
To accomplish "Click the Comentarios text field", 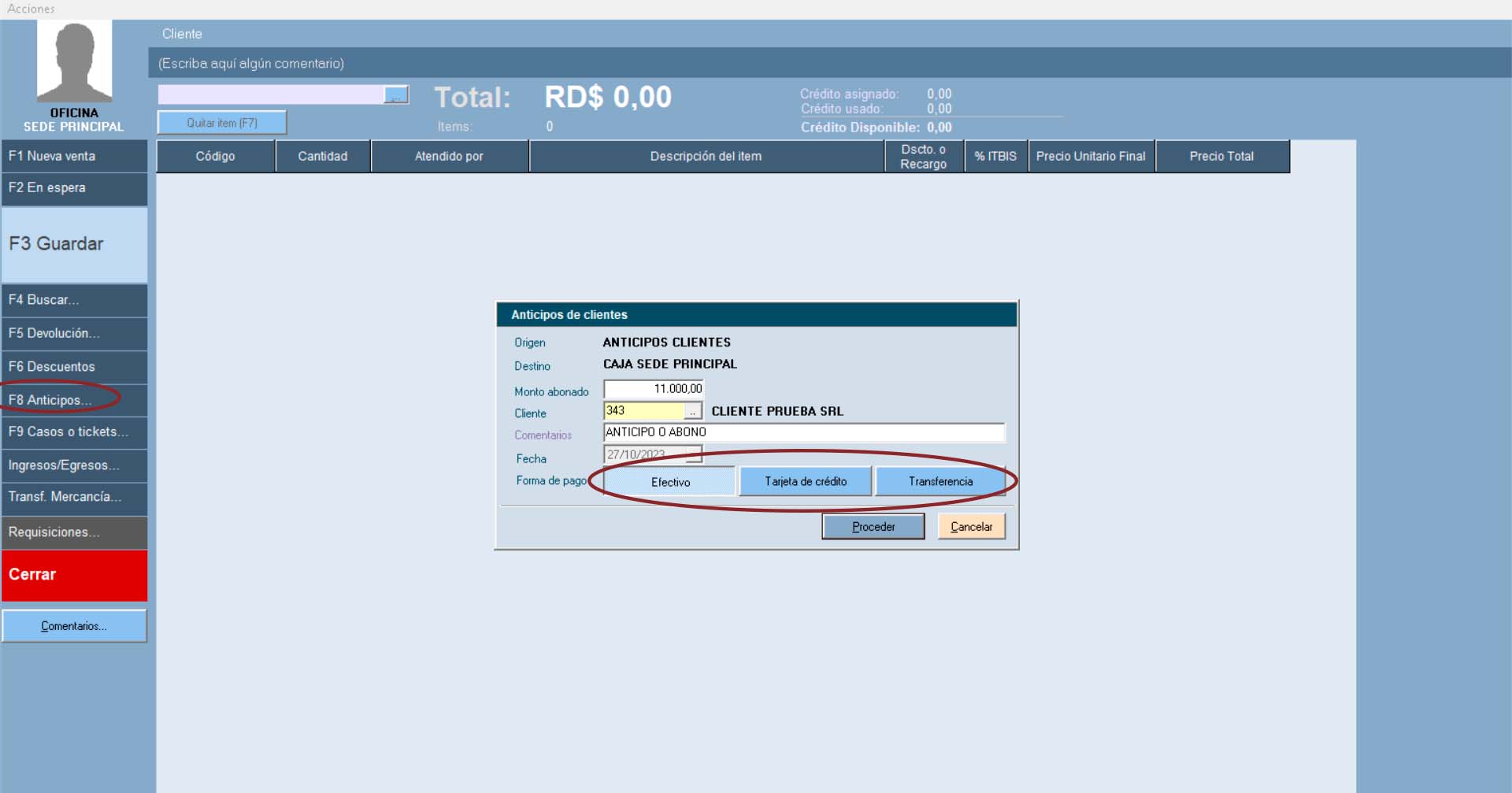I will [x=803, y=432].
